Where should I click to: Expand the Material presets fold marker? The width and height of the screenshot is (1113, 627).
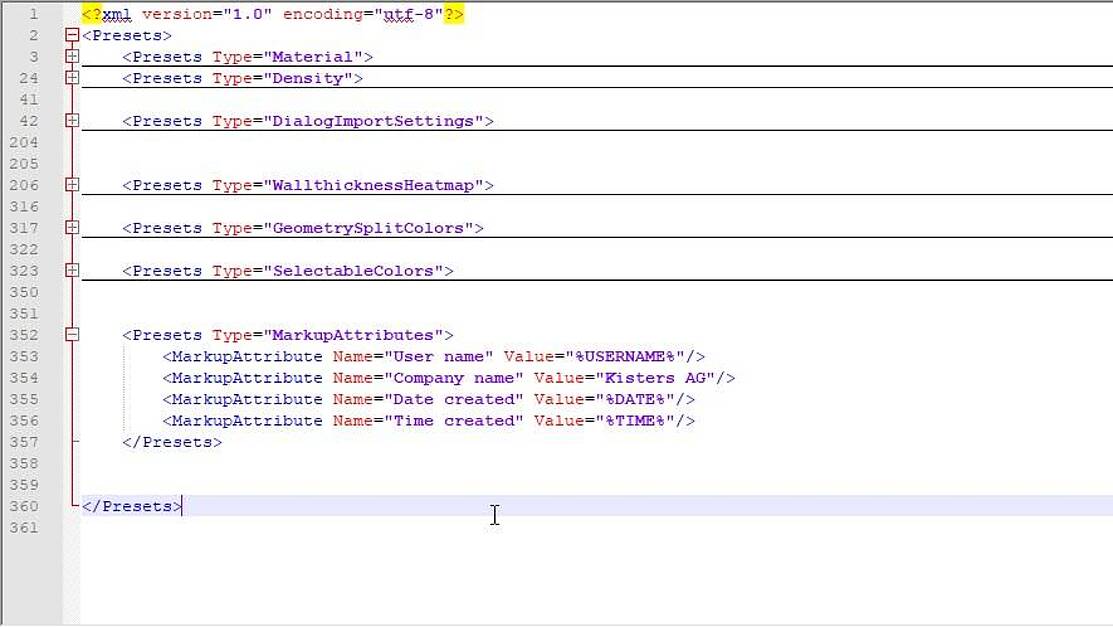point(72,57)
